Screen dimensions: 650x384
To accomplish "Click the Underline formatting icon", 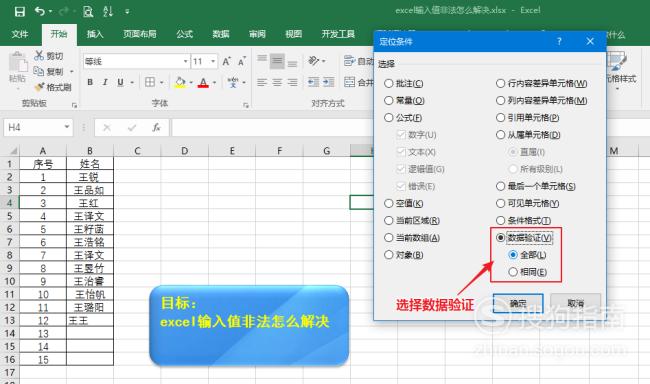I will coord(120,83).
